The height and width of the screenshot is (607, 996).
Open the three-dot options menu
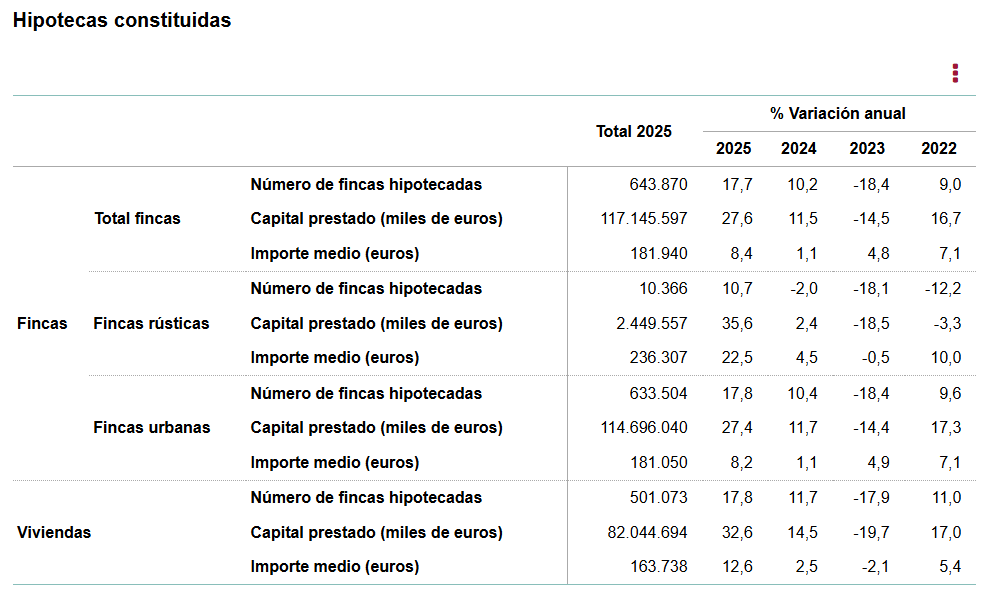pyautogui.click(x=956, y=73)
